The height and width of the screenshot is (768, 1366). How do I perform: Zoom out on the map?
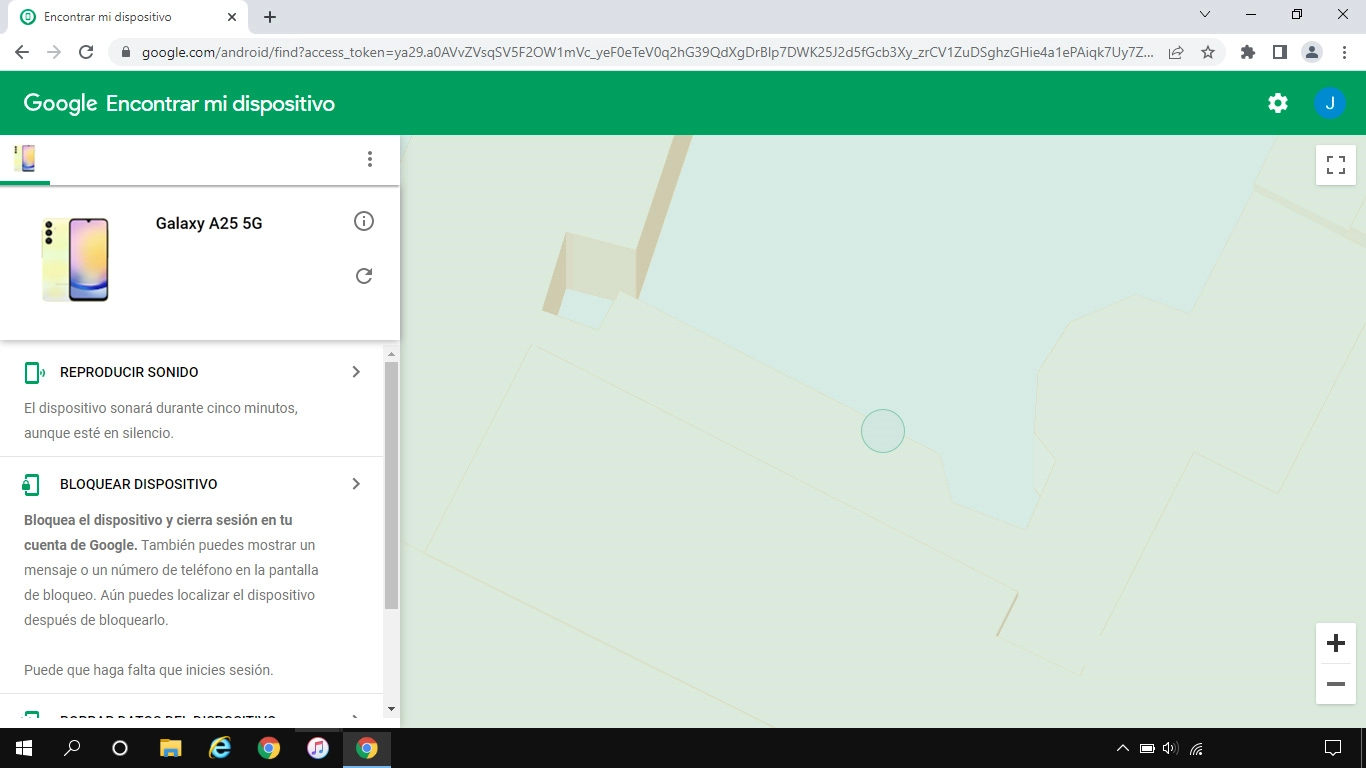pos(1335,684)
